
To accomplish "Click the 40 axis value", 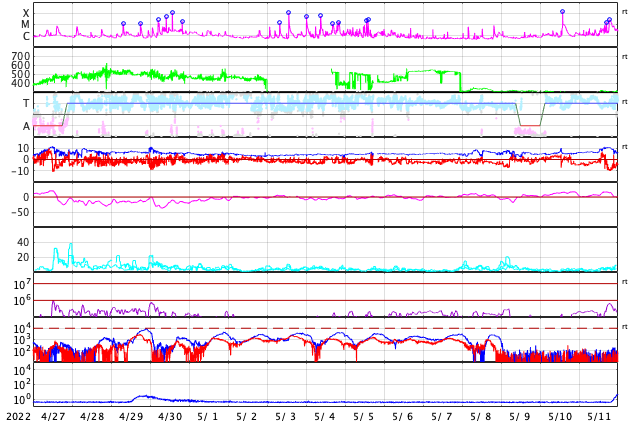I will [x=23, y=242].
